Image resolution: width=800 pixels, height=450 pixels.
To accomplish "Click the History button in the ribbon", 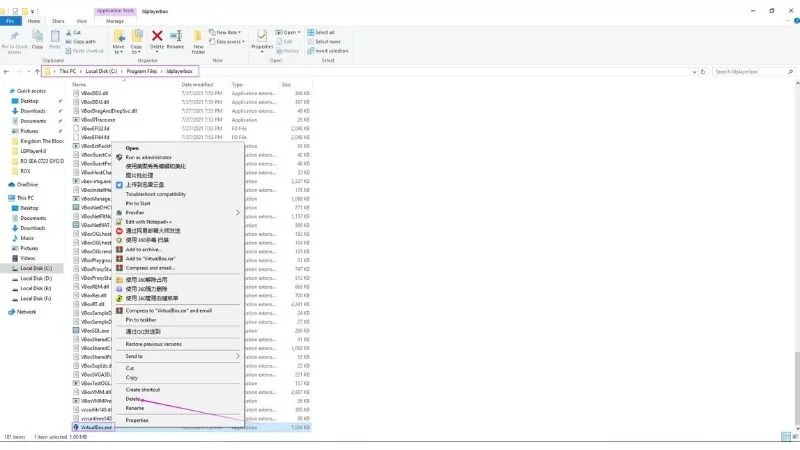I will tap(288, 51).
